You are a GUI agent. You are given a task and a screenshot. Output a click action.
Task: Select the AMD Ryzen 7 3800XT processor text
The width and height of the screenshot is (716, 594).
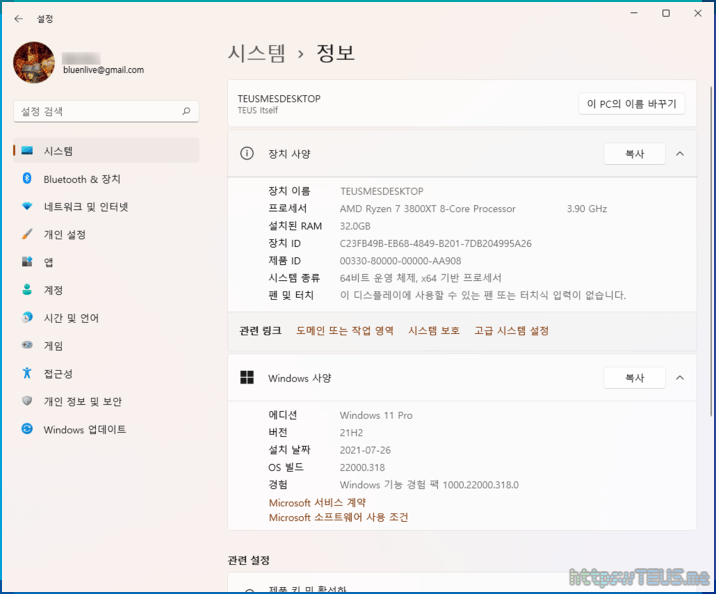(x=427, y=209)
